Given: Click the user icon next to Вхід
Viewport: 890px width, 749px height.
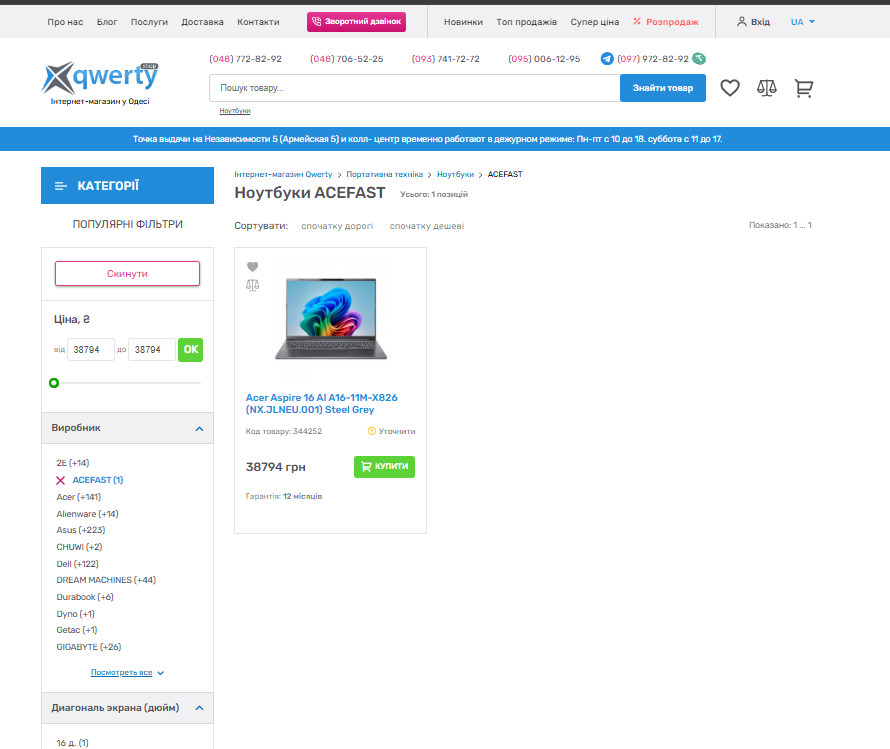Looking at the screenshot, I should click(x=741, y=21).
